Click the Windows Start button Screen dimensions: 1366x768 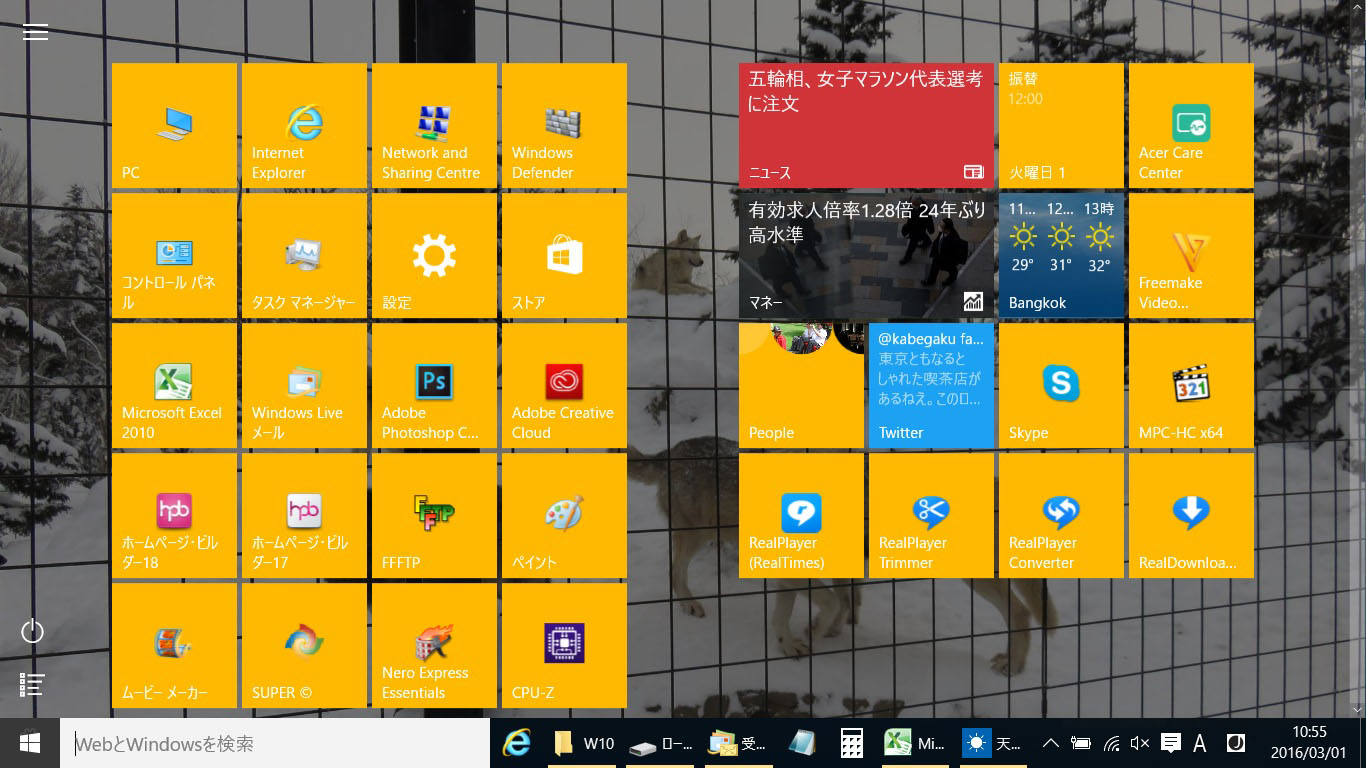[x=30, y=743]
